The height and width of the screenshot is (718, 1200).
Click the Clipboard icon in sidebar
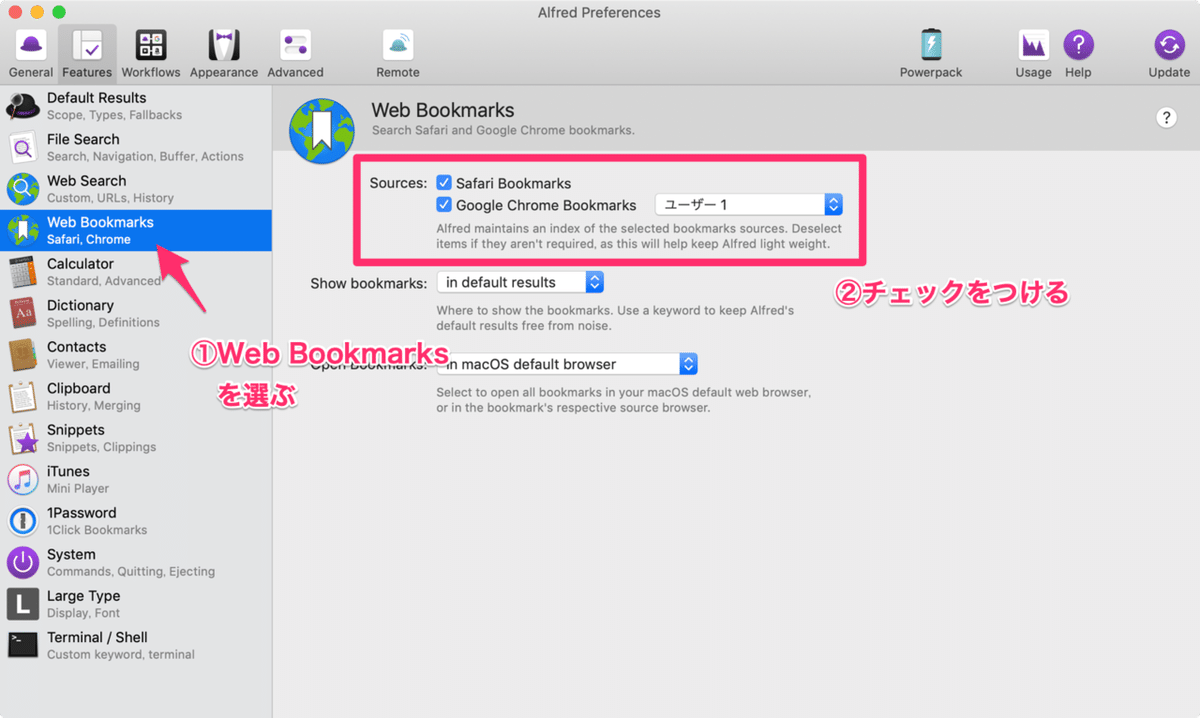23,396
